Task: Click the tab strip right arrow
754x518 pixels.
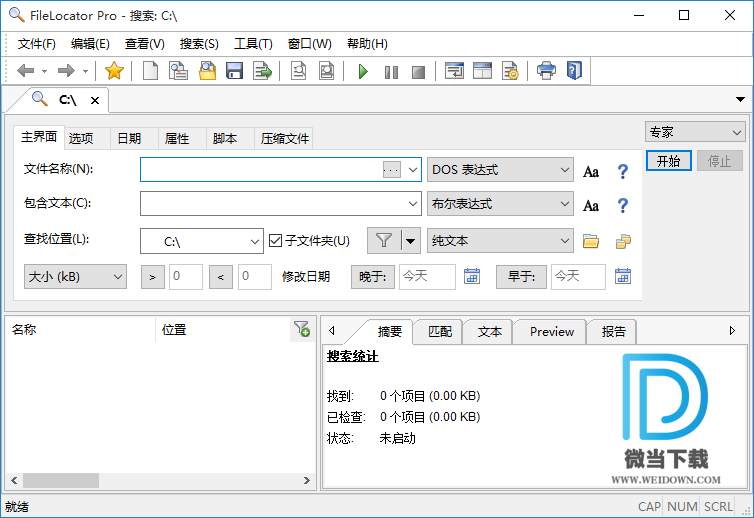Action: click(732, 330)
